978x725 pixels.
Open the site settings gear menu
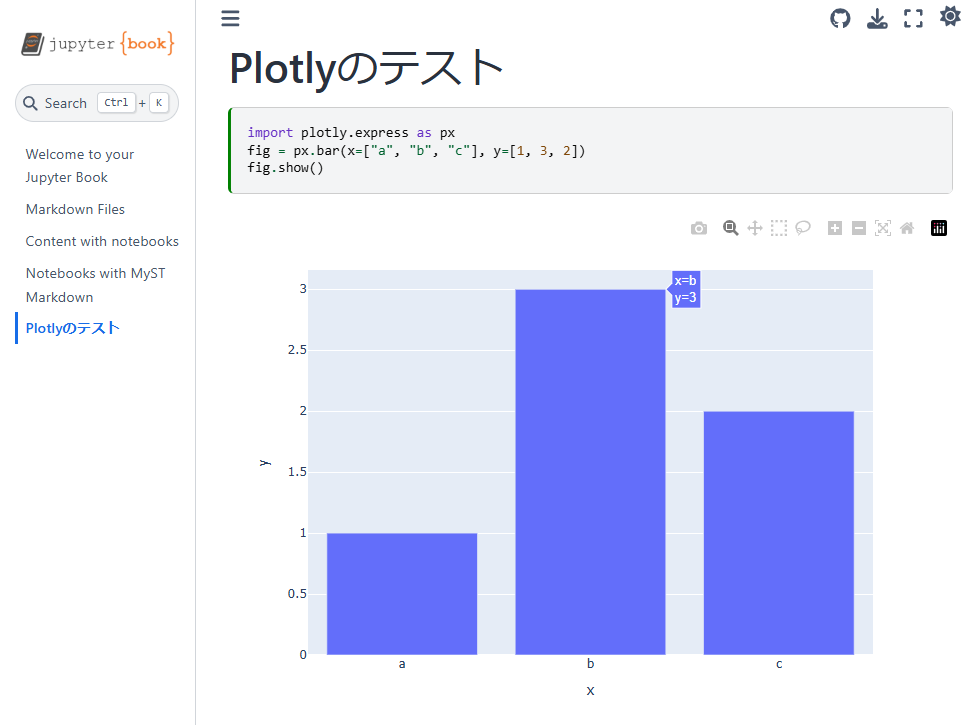coord(948,16)
